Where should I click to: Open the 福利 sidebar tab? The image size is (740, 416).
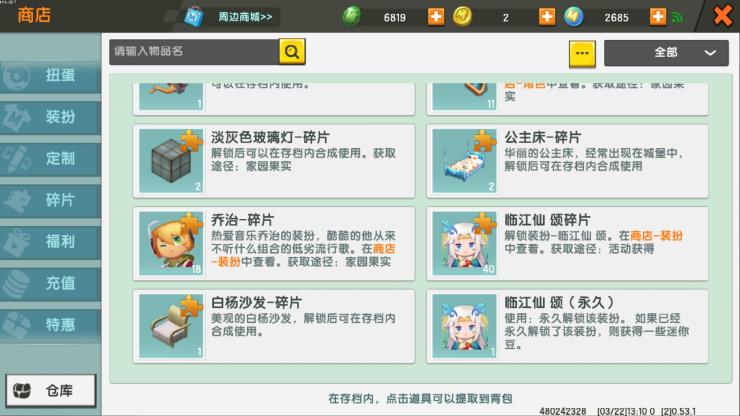tap(50, 242)
